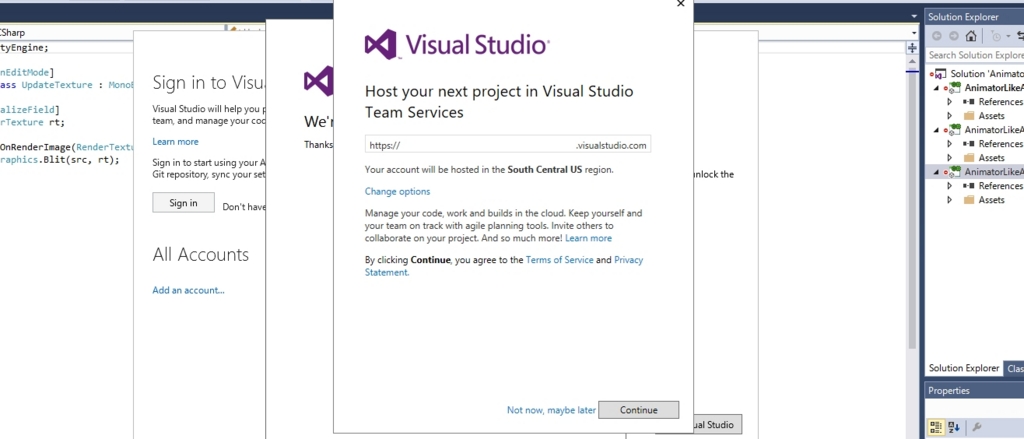The height and width of the screenshot is (439, 1024).
Task: Switch to the Solution Explorer bottom tab
Action: (963, 368)
